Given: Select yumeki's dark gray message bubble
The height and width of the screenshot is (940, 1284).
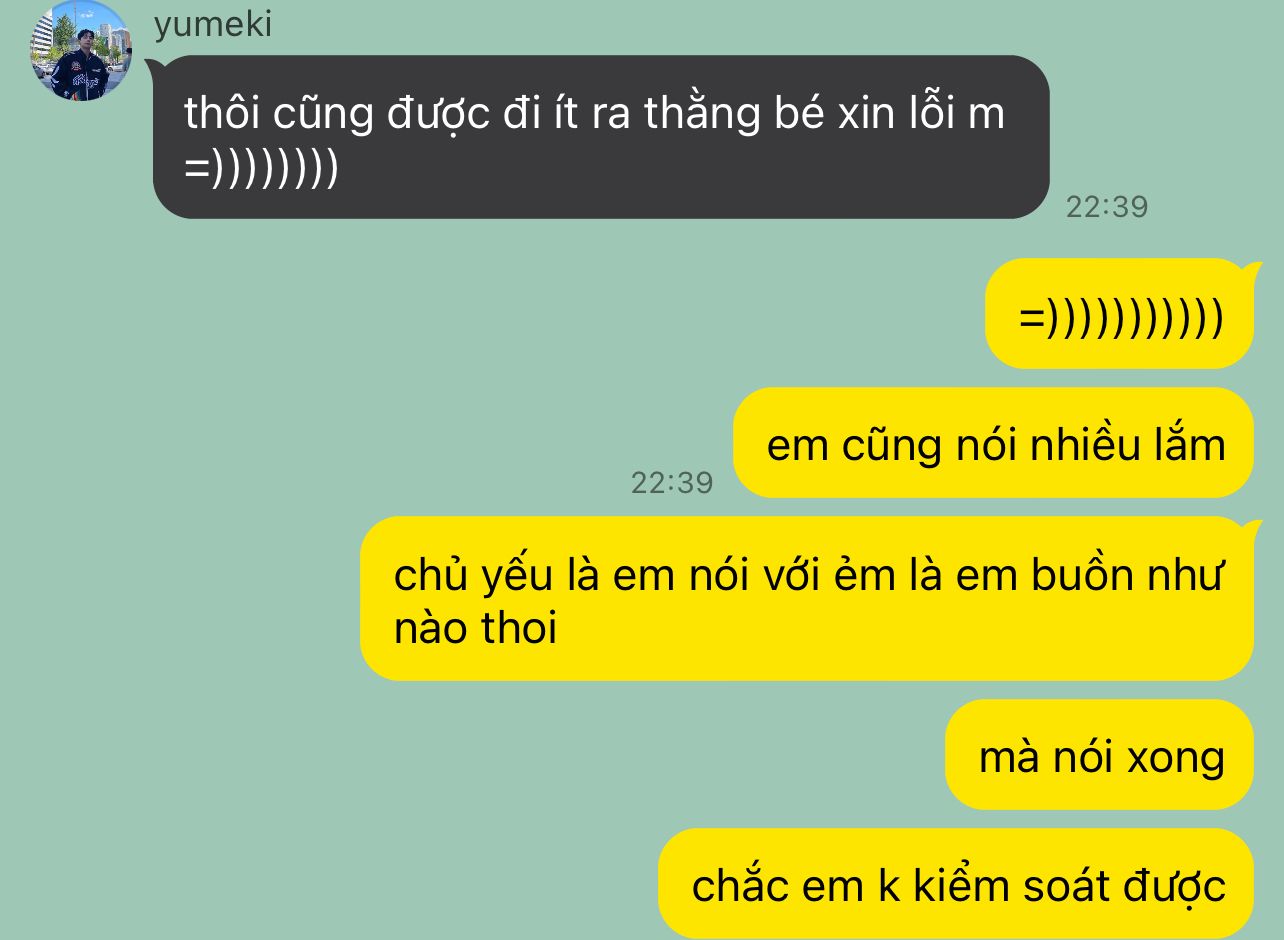Looking at the screenshot, I should click(600, 137).
